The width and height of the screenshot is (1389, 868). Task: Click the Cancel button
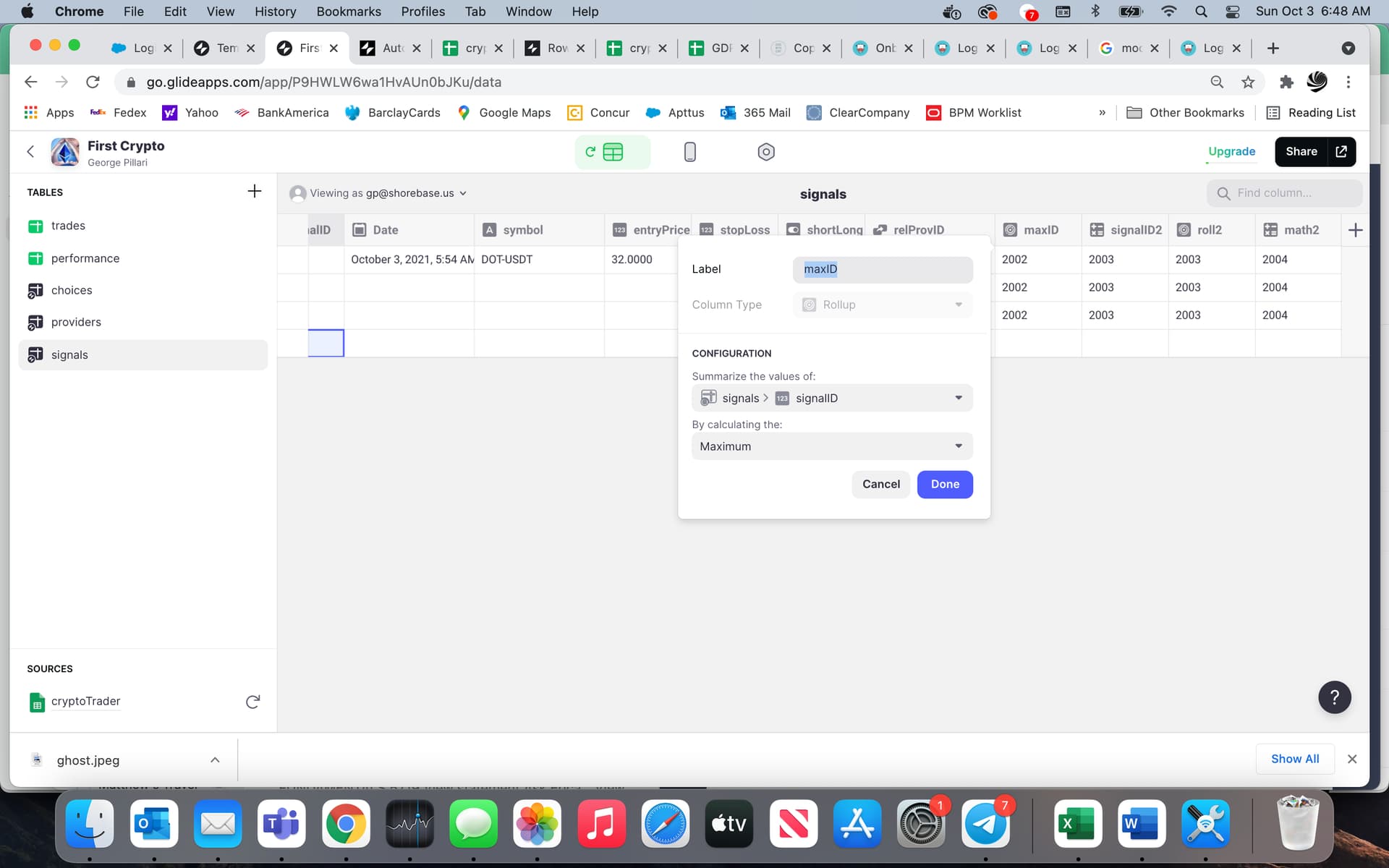pyautogui.click(x=880, y=484)
